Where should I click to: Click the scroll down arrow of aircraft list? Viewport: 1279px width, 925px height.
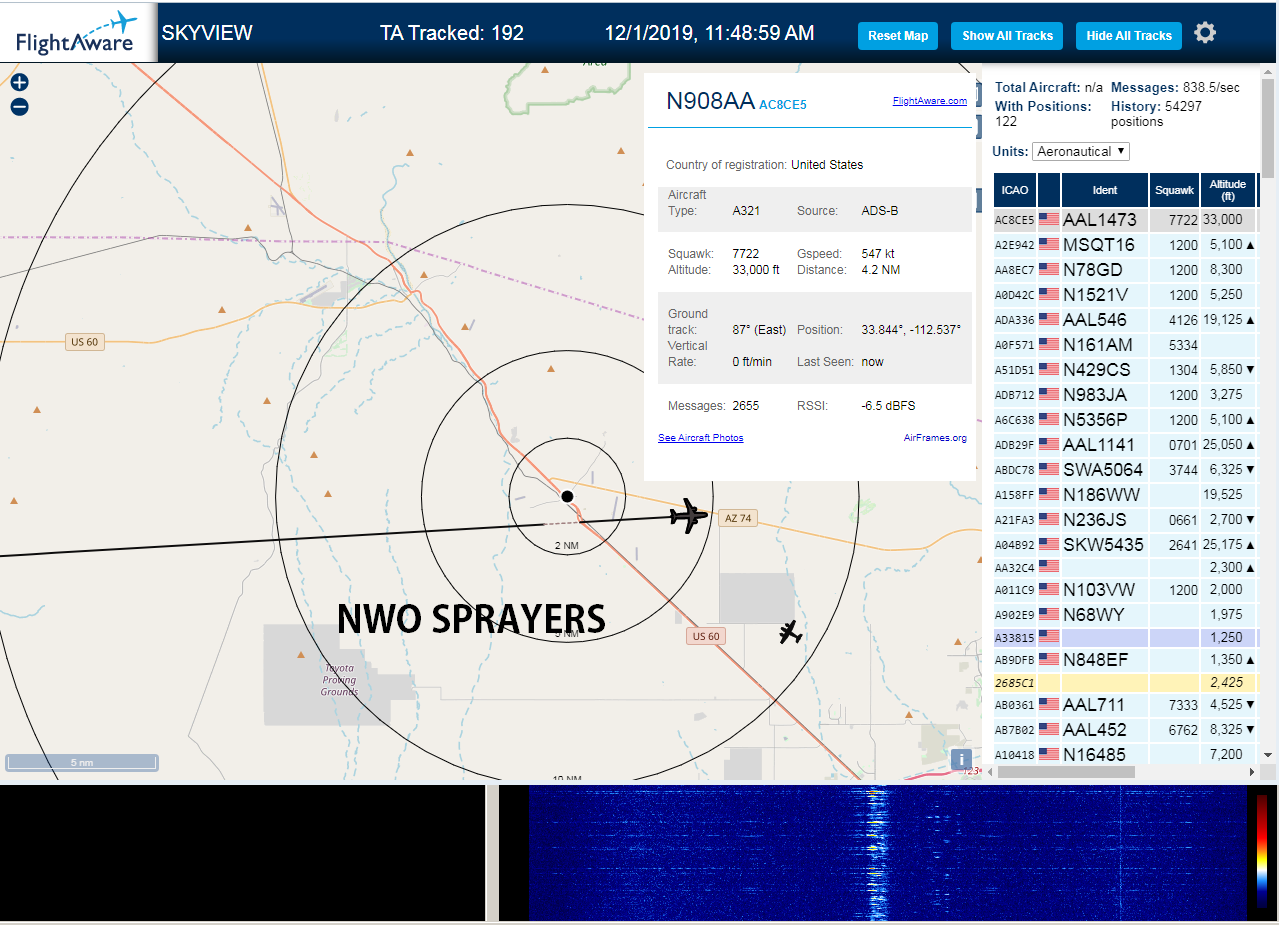pyautogui.click(x=1268, y=755)
